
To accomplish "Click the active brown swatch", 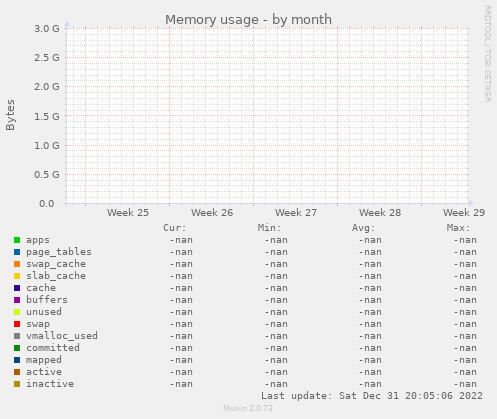I will [17, 372].
